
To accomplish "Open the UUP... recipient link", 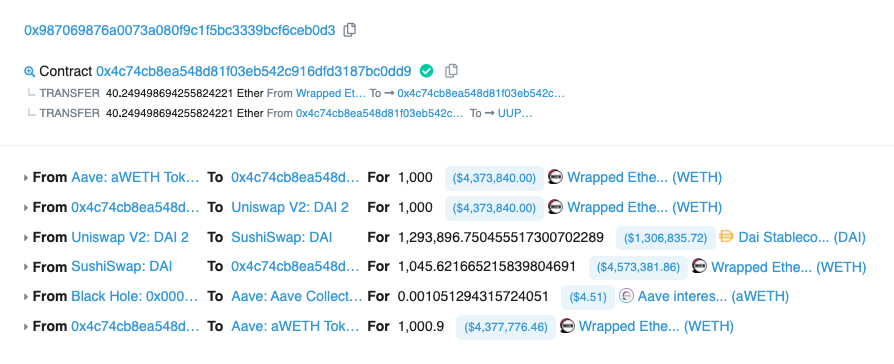I will [x=515, y=113].
